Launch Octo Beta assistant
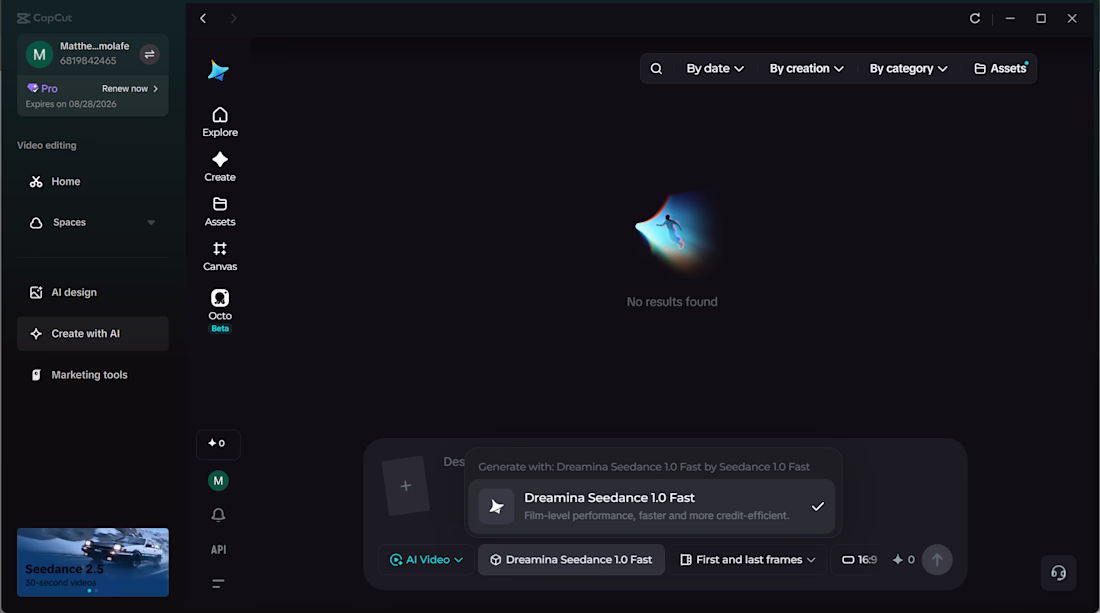Viewport: 1100px width, 613px height. (x=220, y=310)
